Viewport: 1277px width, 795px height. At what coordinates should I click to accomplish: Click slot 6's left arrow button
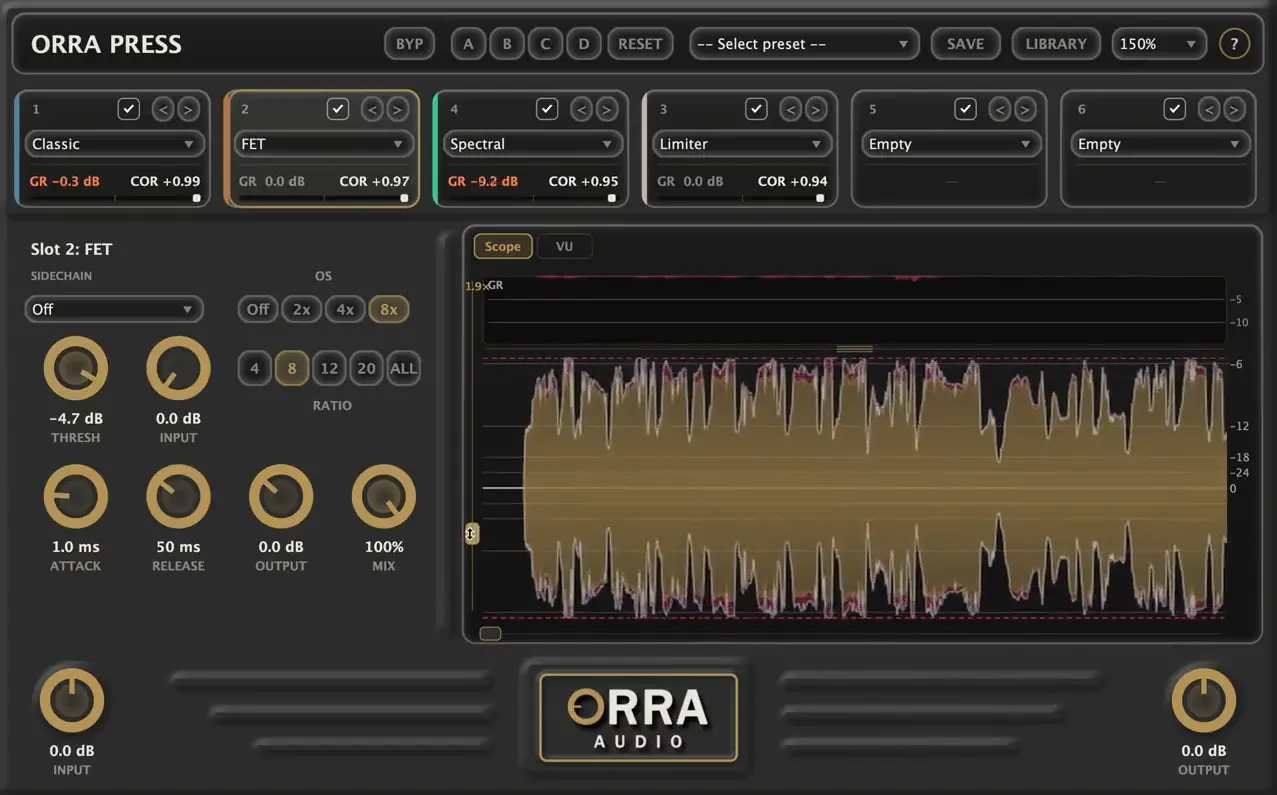(x=1209, y=109)
